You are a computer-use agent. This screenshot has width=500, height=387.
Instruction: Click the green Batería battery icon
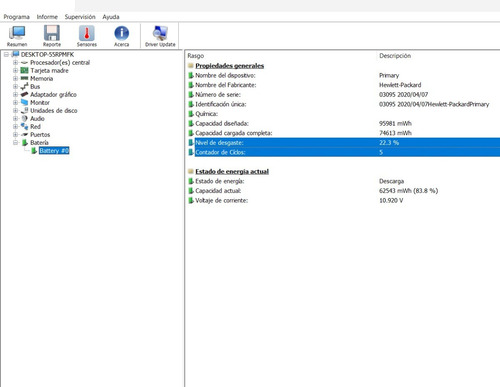coord(25,142)
